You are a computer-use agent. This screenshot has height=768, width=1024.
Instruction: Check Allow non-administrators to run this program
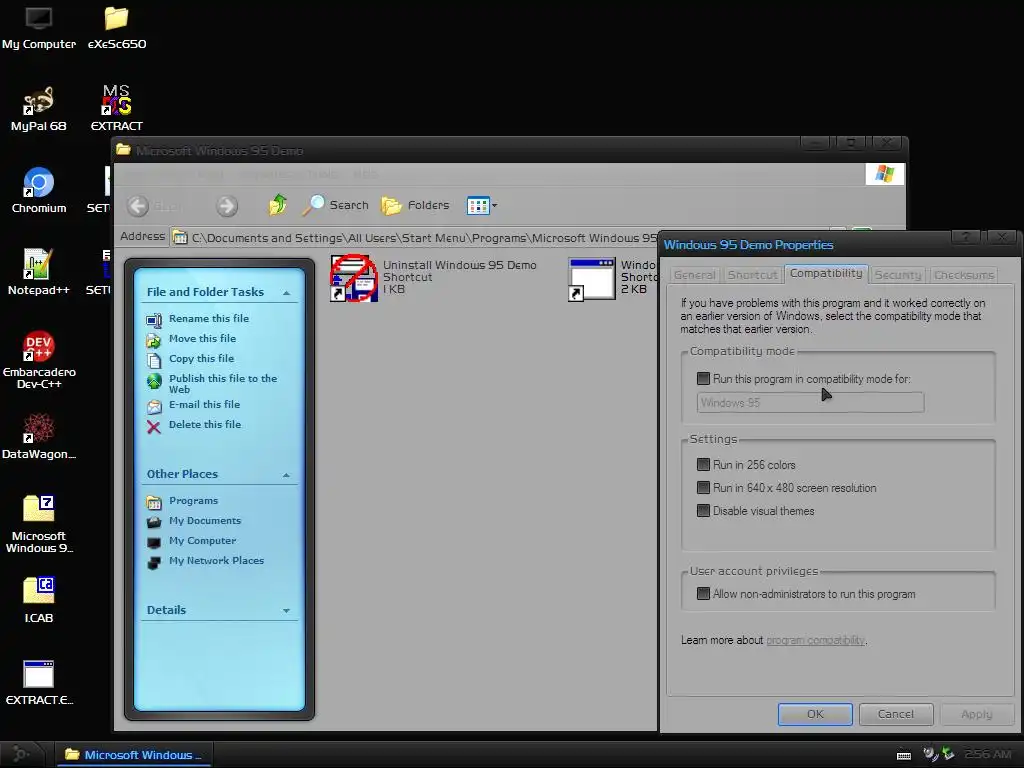tap(703, 594)
